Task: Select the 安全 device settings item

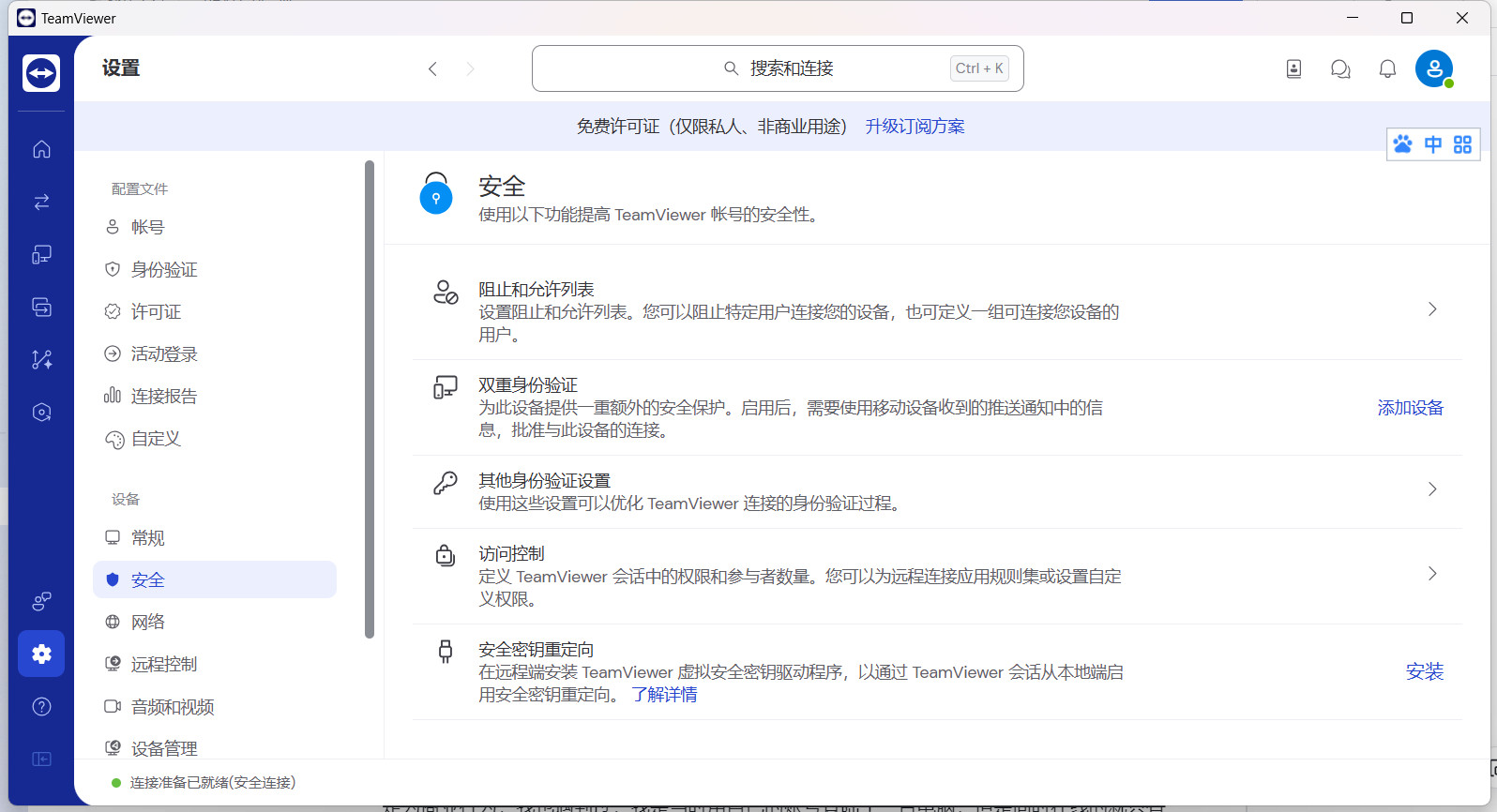Action: pyautogui.click(x=215, y=579)
